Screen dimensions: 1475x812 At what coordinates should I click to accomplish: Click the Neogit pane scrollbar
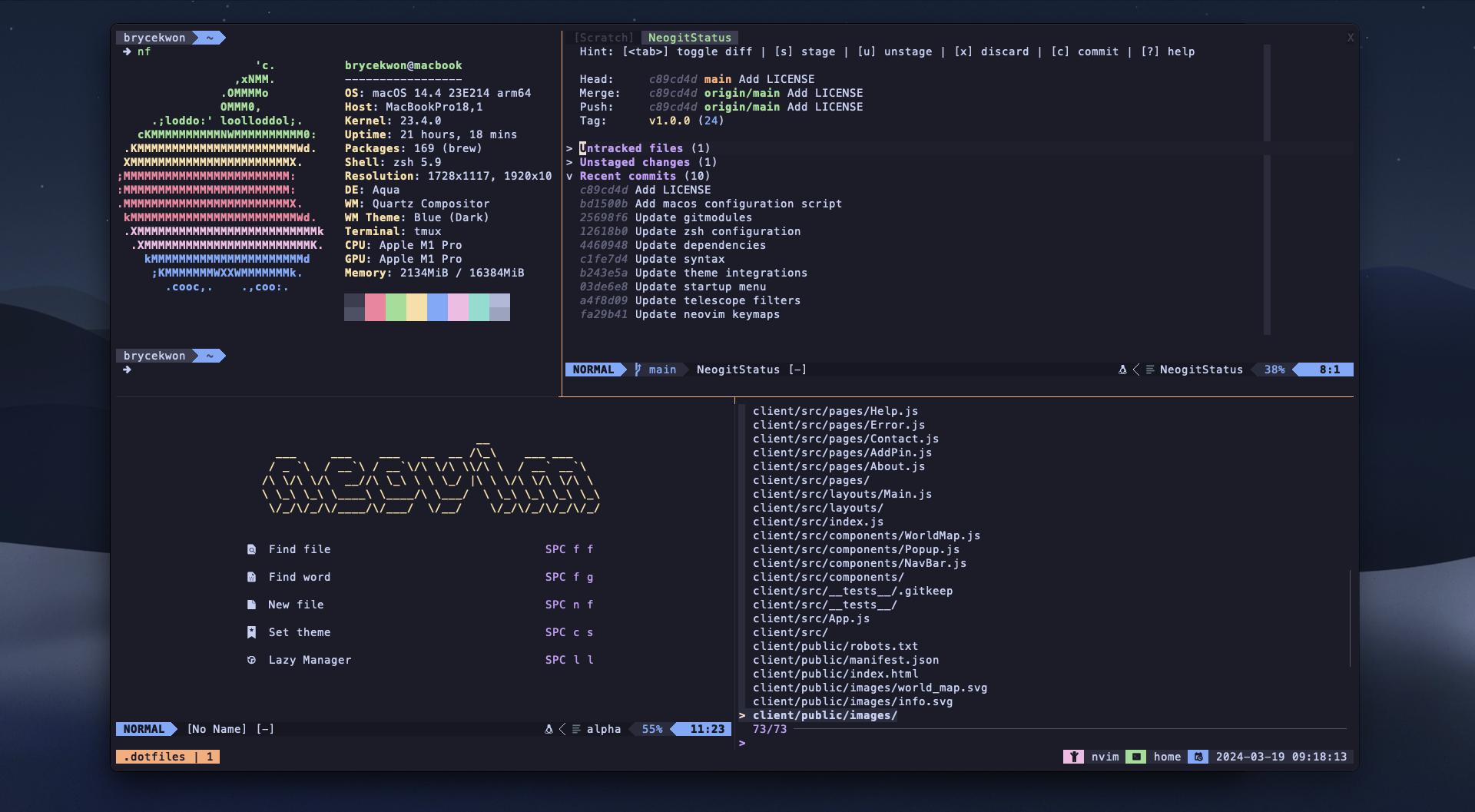pyautogui.click(x=1267, y=189)
